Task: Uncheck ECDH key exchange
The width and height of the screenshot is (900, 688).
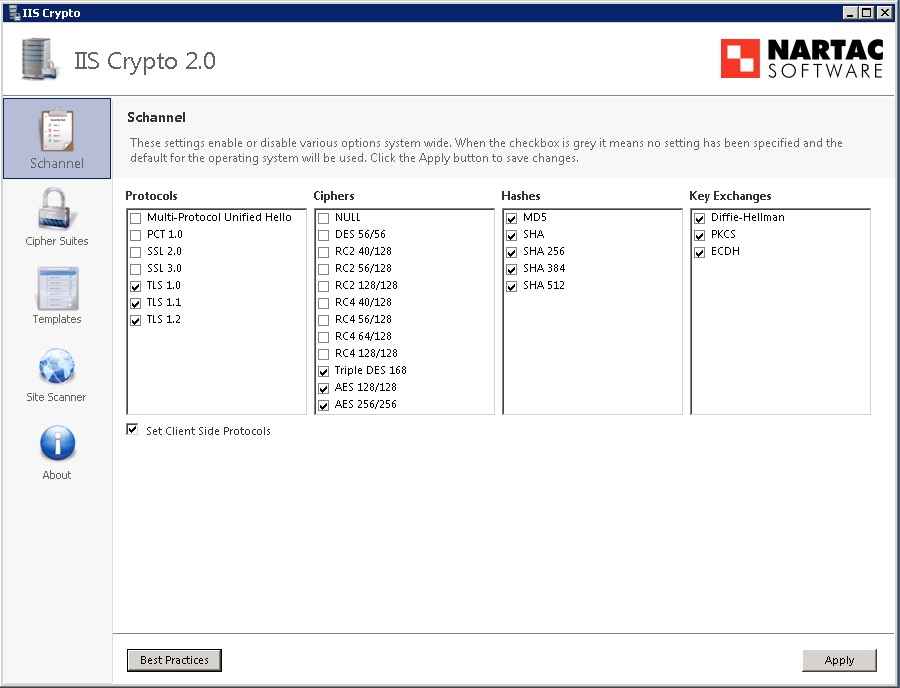Action: [x=700, y=252]
